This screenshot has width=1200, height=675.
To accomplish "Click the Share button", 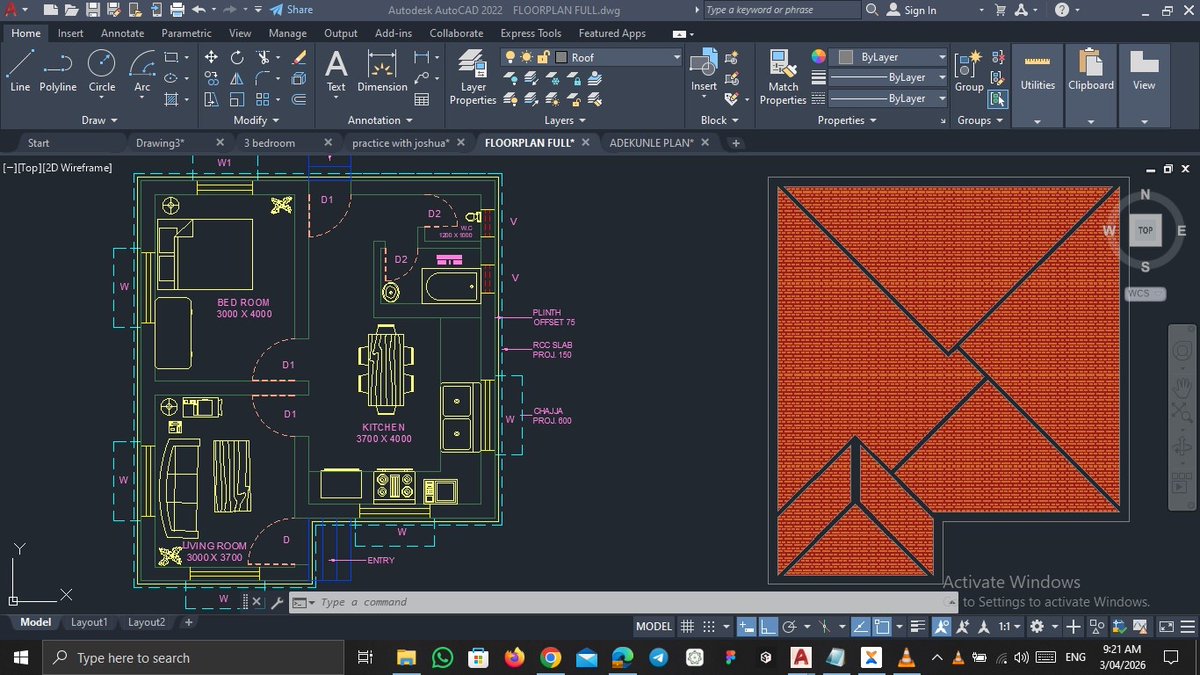I will (291, 10).
